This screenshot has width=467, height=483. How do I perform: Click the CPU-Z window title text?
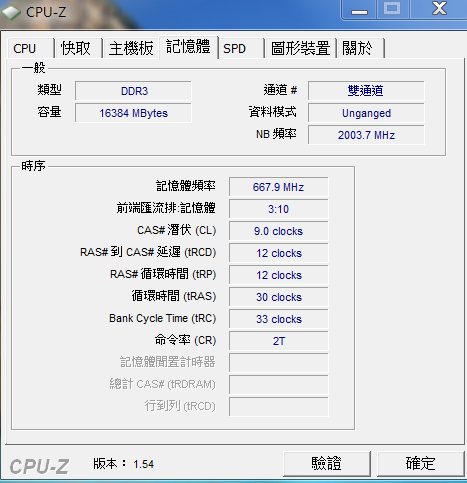click(x=46, y=12)
